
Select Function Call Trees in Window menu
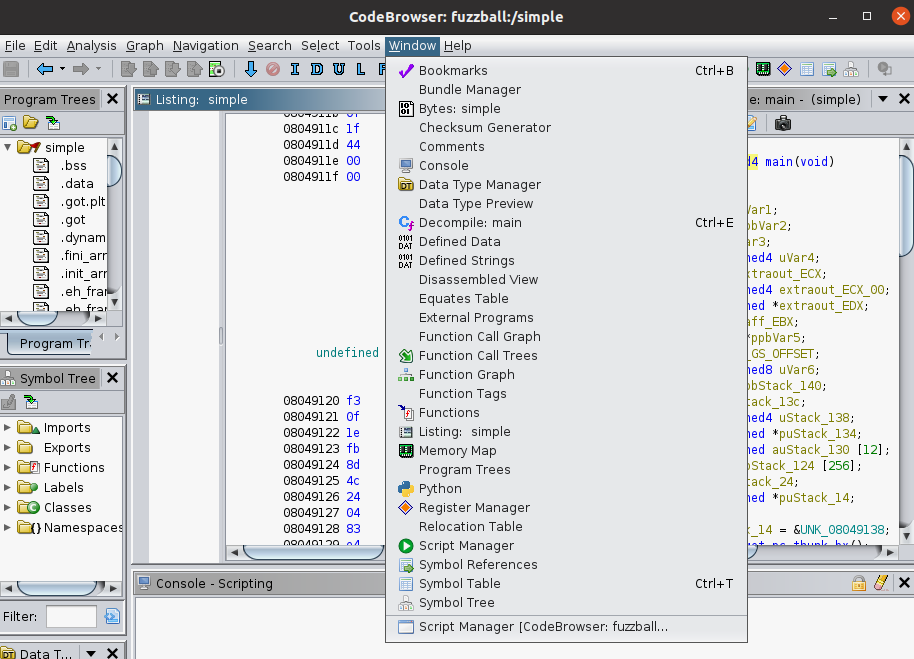tap(566, 355)
